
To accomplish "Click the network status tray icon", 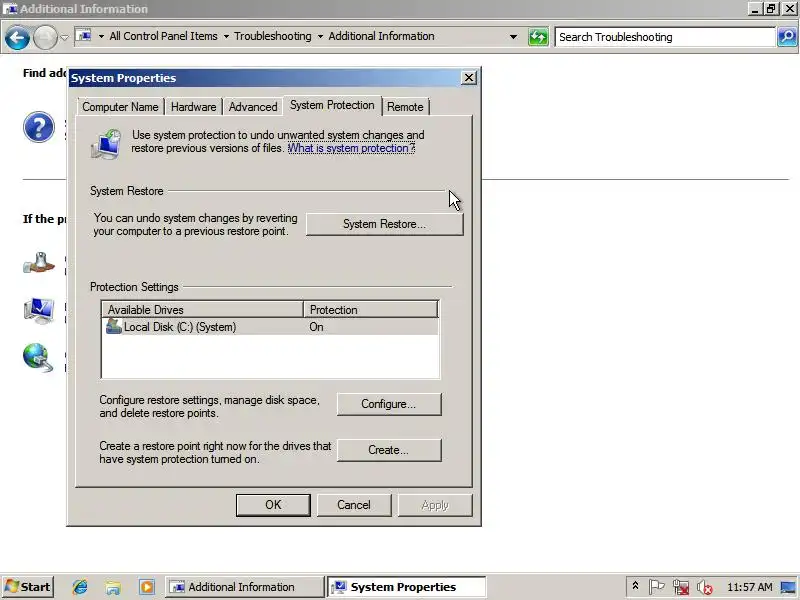I will [x=681, y=587].
